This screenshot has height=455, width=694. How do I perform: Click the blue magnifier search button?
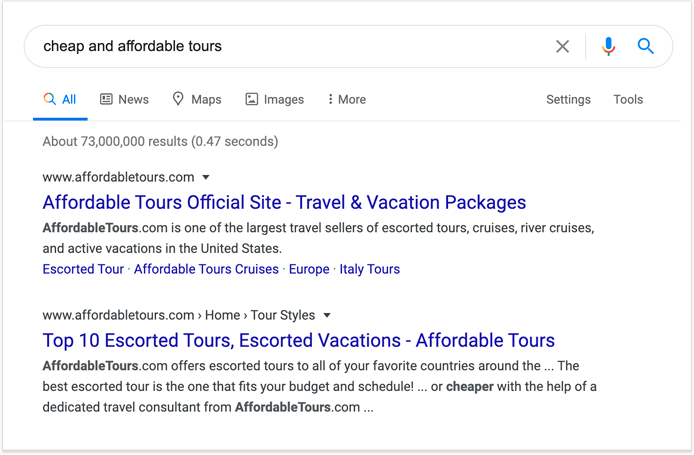(x=645, y=46)
